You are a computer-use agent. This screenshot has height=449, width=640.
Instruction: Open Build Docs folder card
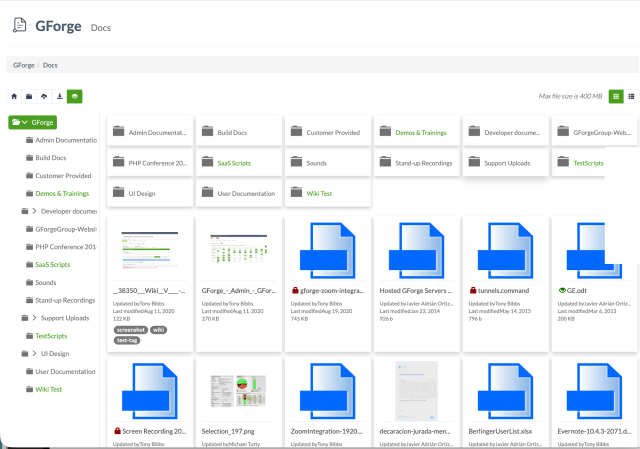tap(239, 131)
